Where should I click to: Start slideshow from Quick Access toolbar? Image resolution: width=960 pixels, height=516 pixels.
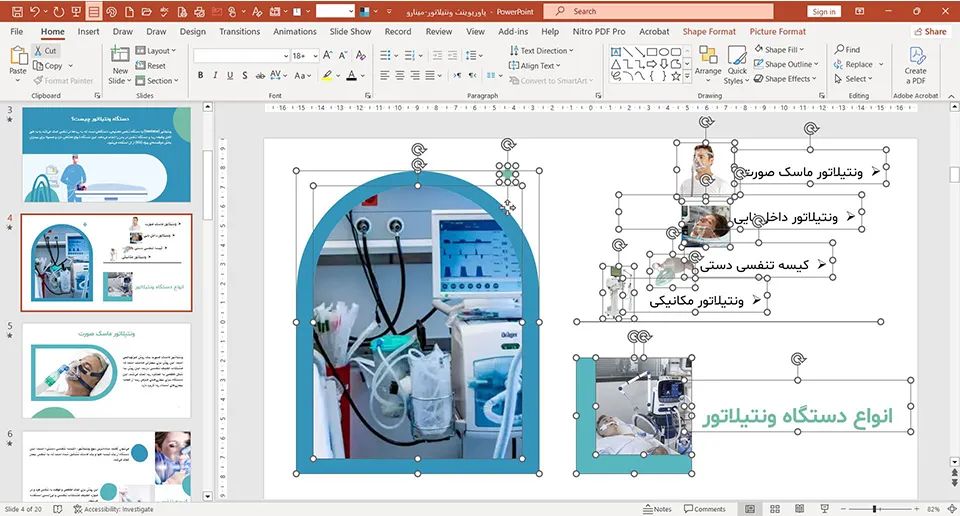tap(75, 11)
